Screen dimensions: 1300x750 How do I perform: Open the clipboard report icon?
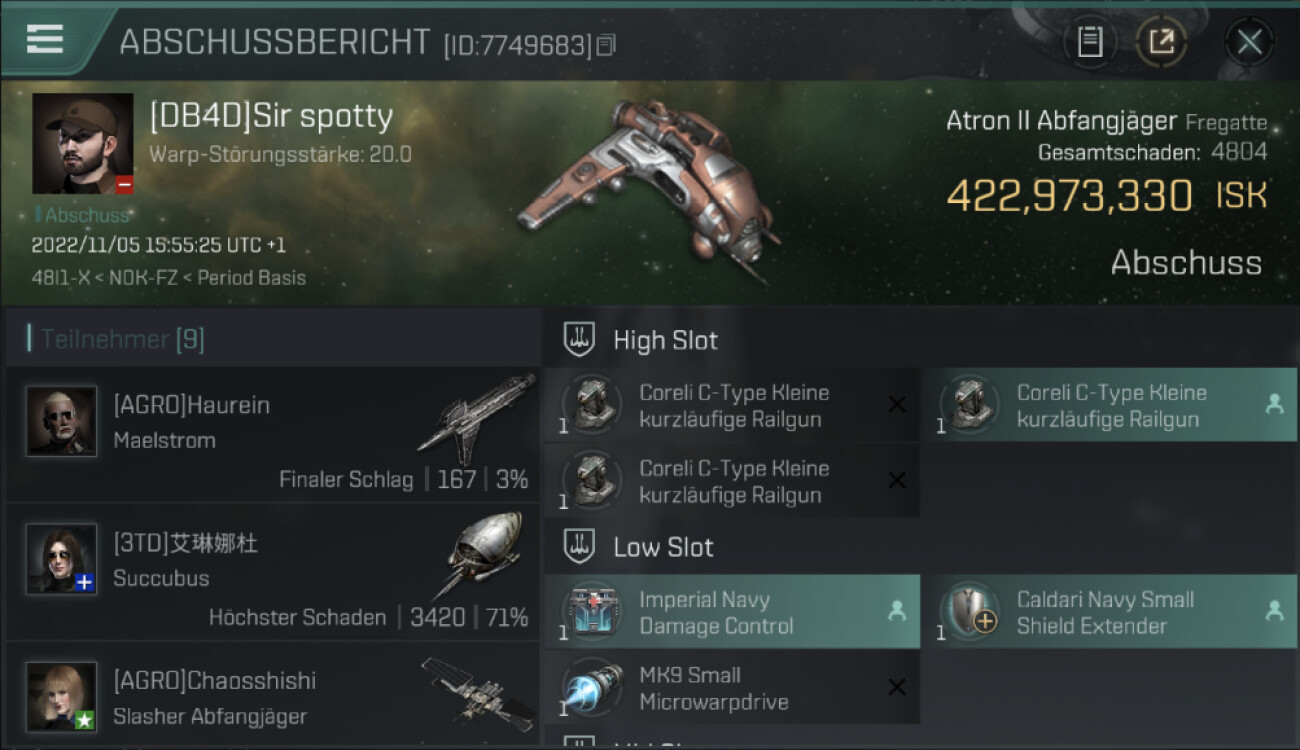(1090, 42)
